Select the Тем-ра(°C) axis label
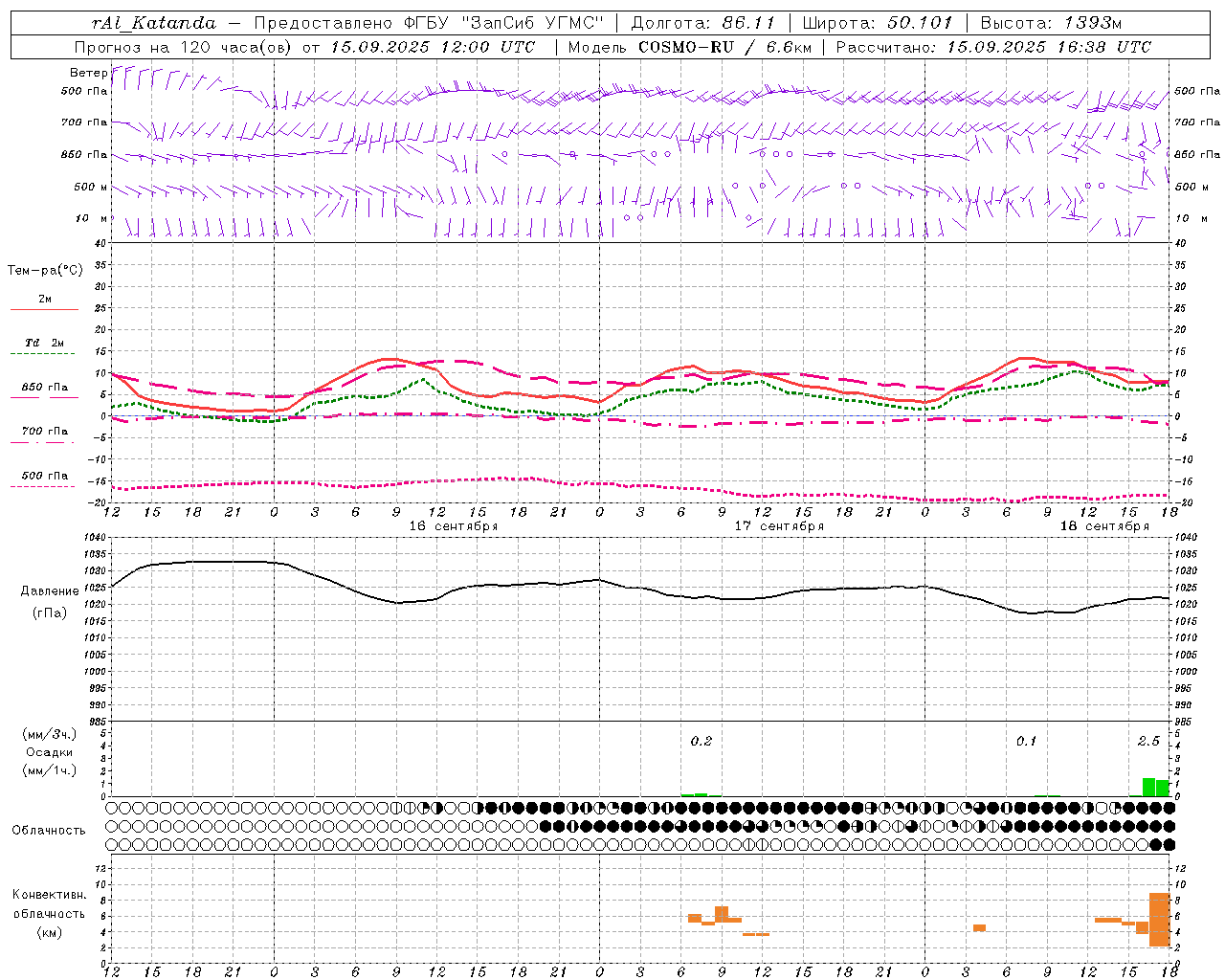 45,271
